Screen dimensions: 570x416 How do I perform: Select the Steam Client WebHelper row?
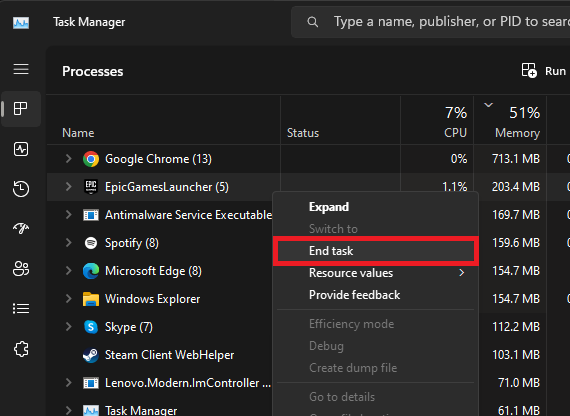click(x=160, y=355)
